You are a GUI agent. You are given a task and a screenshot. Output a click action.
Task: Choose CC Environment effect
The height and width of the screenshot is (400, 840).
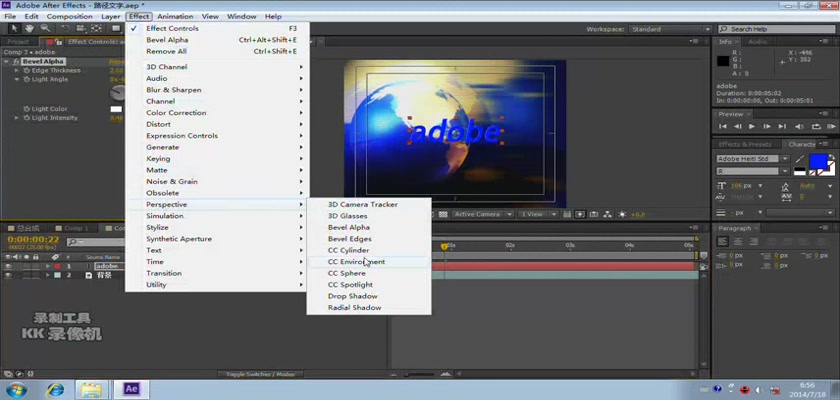click(369, 262)
